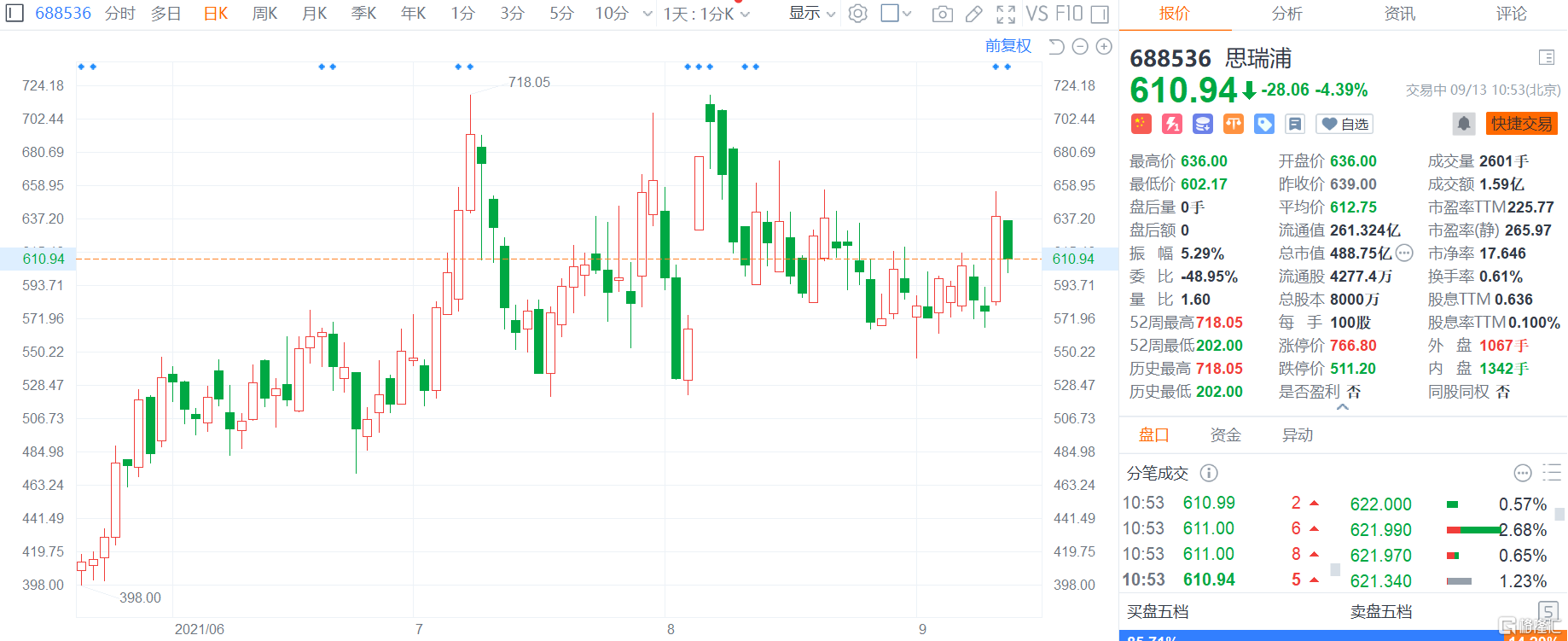Click 10:53 trade row priced 610.99

coord(1223,503)
